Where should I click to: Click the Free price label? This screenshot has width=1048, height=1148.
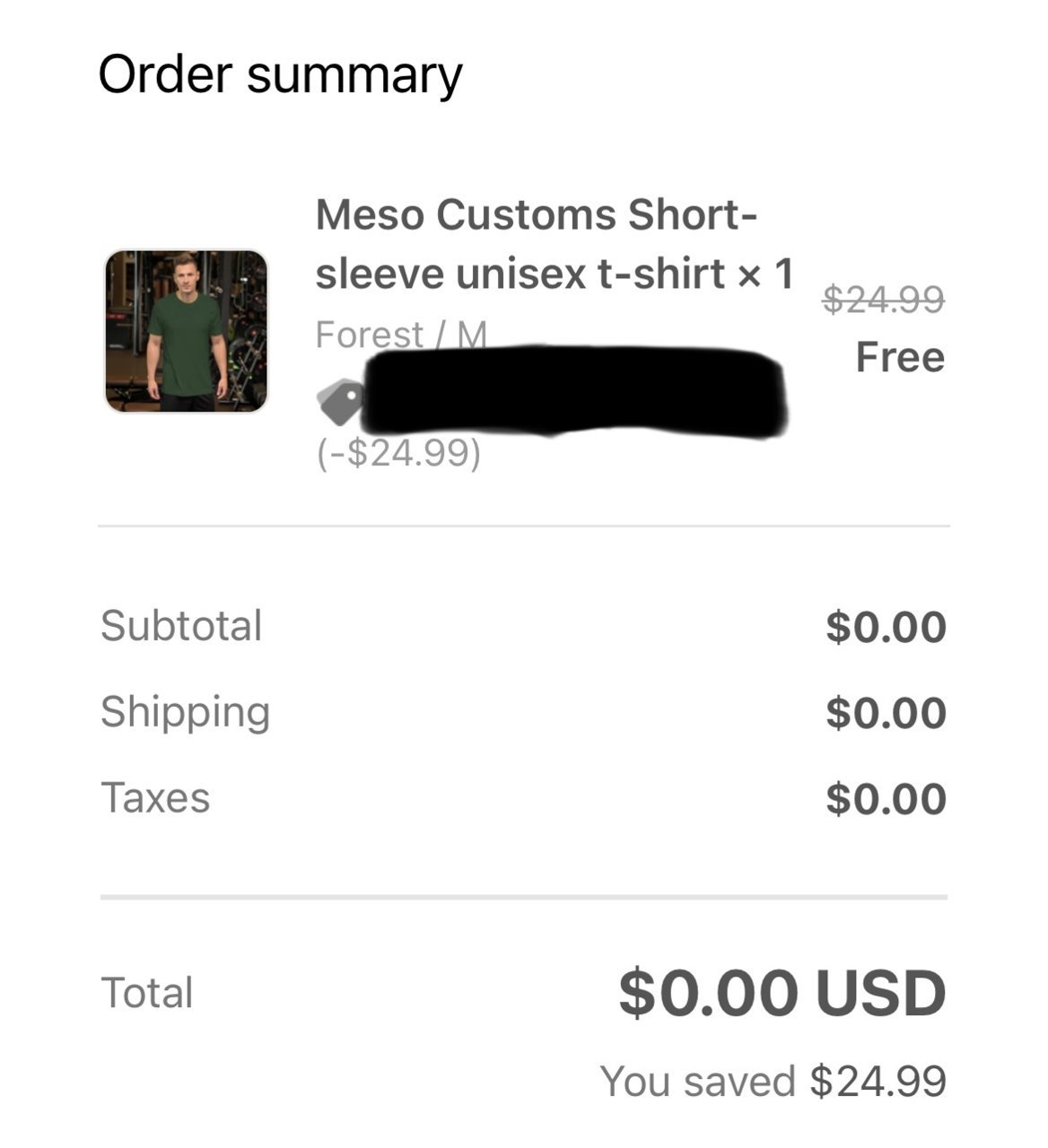pyautogui.click(x=900, y=357)
